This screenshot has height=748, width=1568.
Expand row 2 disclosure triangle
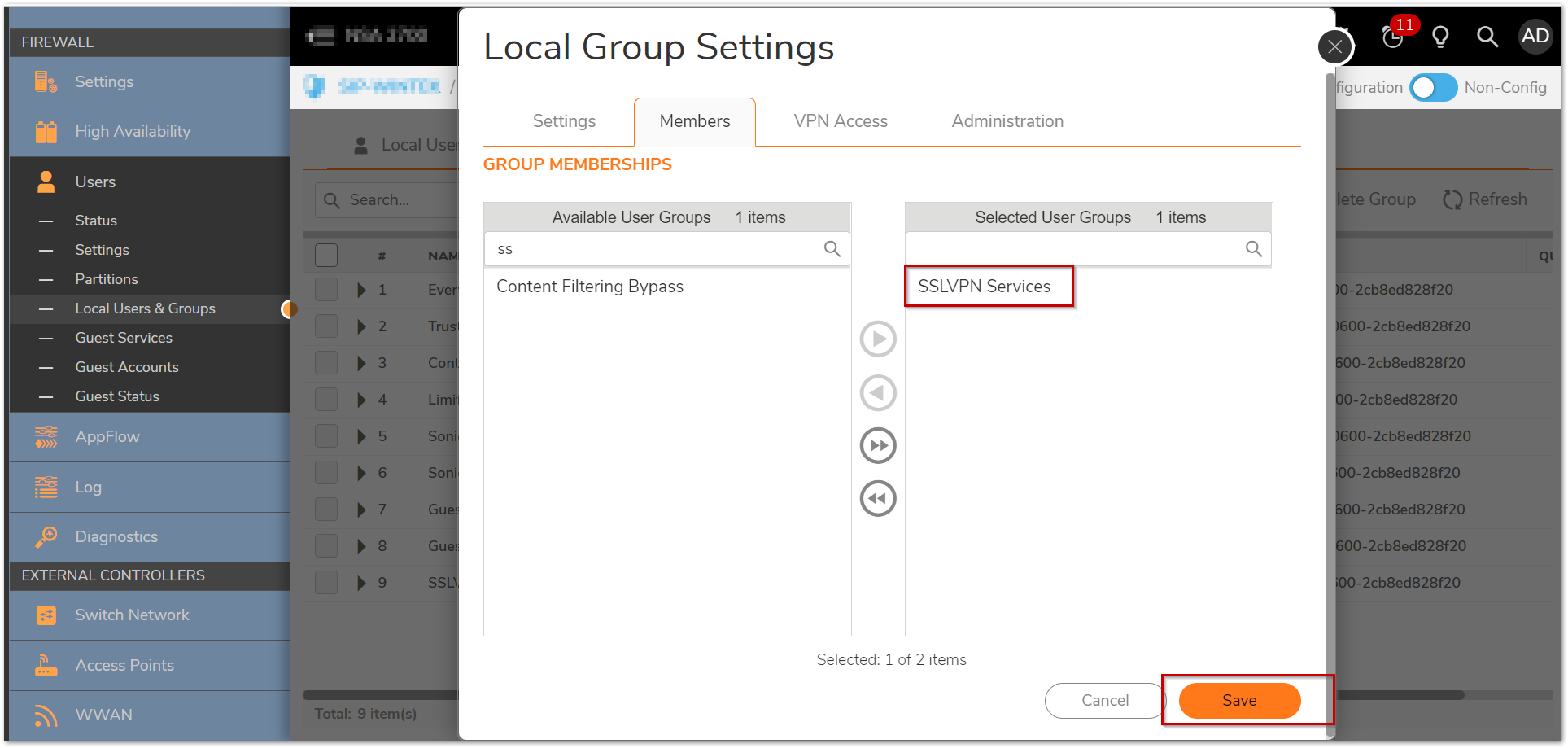click(x=361, y=326)
